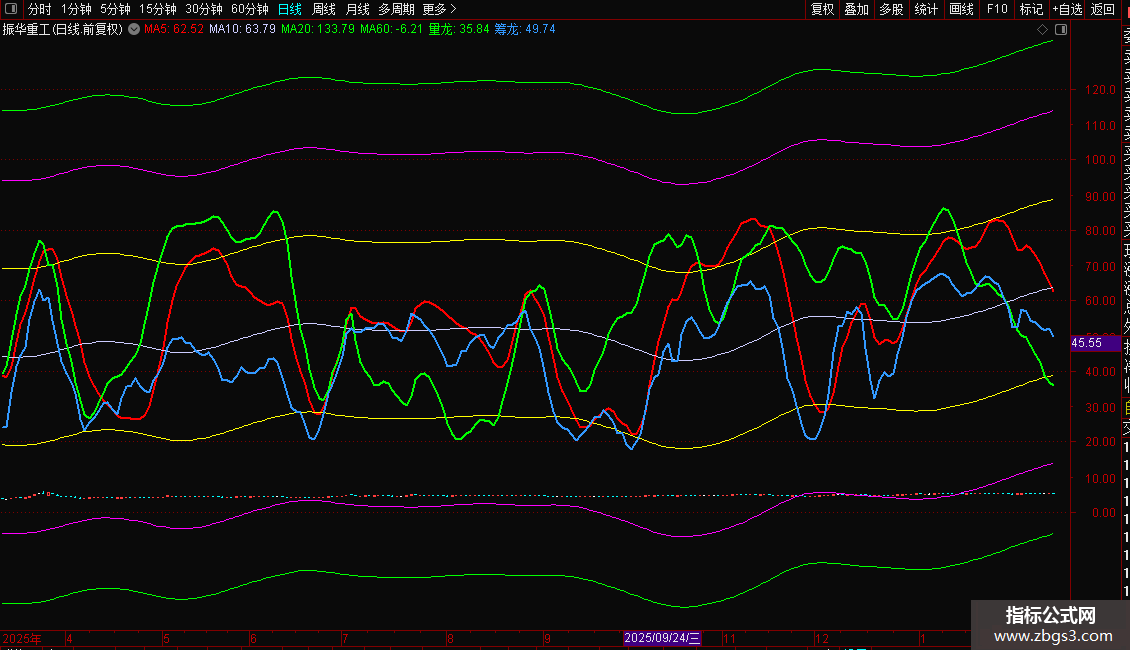Switch chart to 周线 weekly period
Viewport: 1130px width, 650px height.
point(324,9)
